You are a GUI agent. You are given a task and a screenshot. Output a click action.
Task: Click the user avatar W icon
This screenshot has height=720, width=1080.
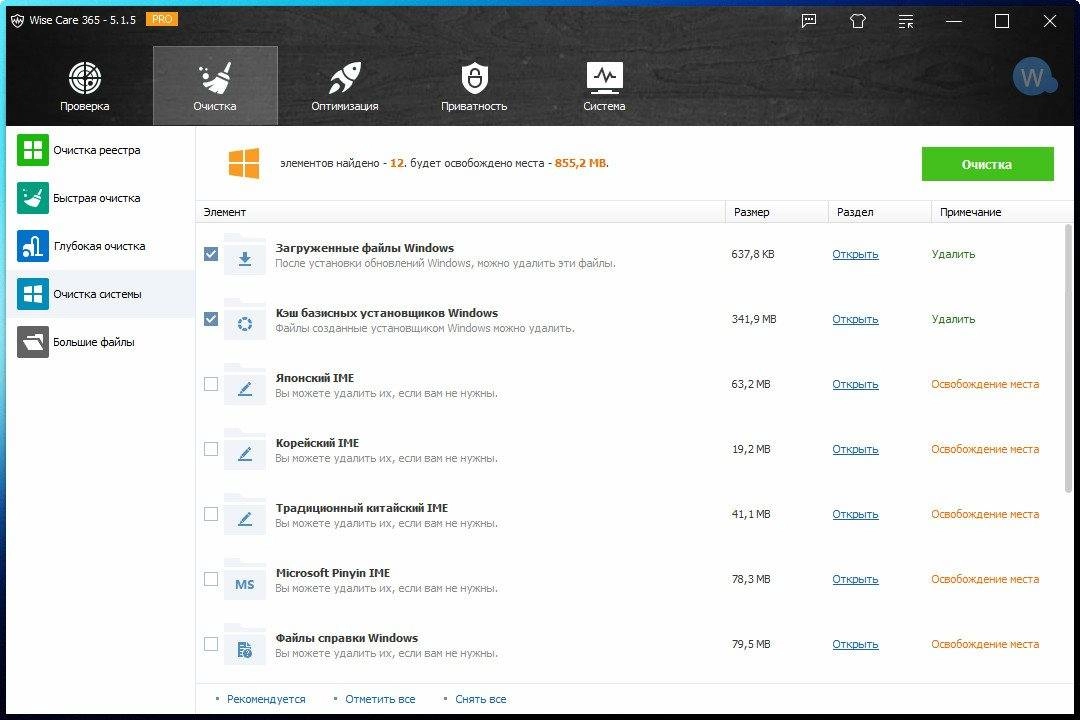(x=1033, y=76)
